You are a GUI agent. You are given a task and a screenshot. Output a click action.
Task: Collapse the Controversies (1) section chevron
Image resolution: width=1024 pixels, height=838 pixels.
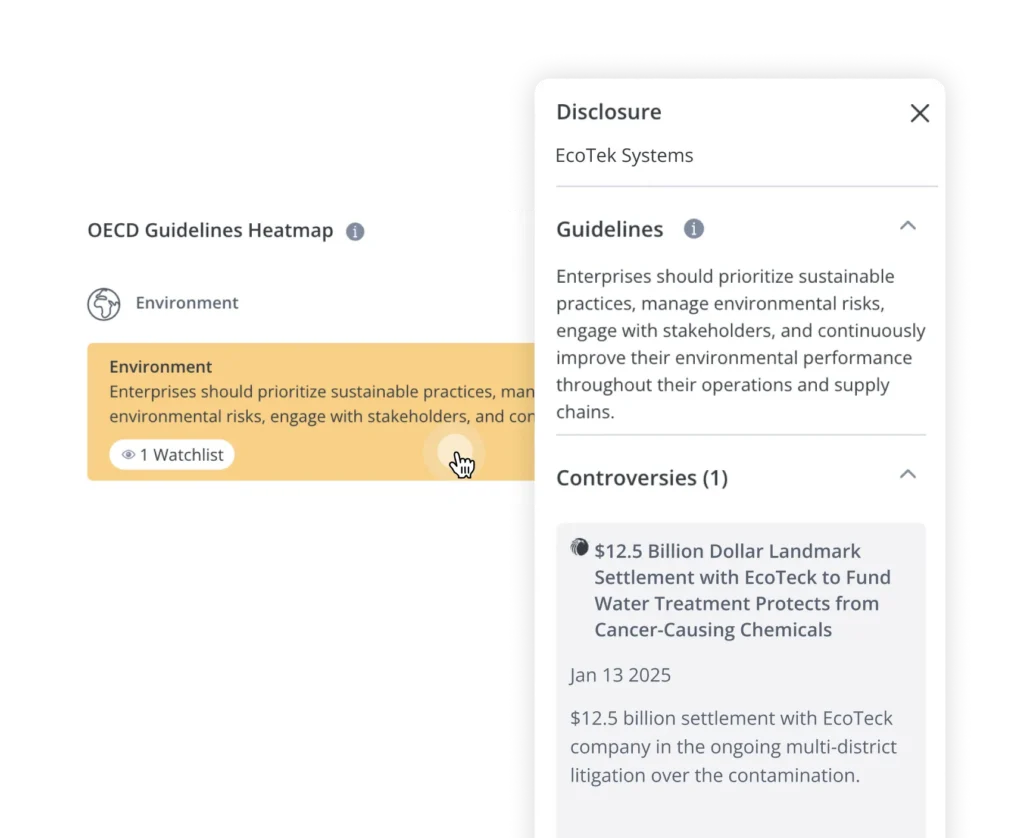(907, 475)
